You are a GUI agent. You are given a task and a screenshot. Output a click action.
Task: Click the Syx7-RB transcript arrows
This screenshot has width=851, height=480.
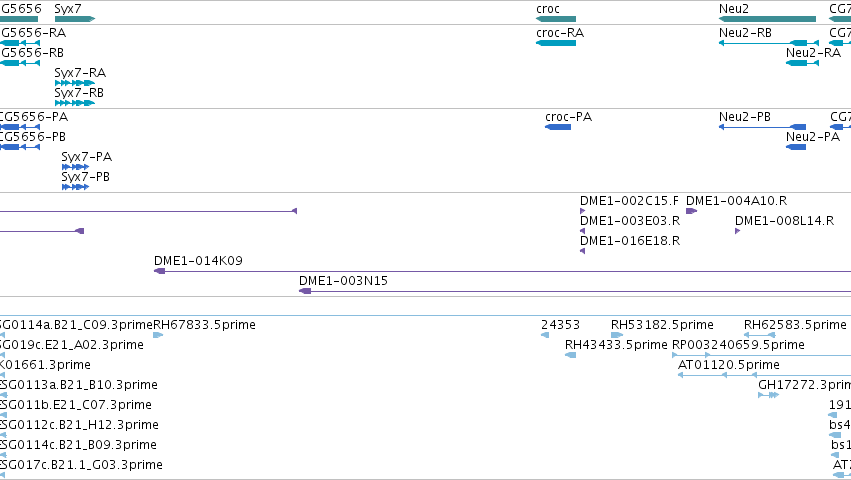75,103
